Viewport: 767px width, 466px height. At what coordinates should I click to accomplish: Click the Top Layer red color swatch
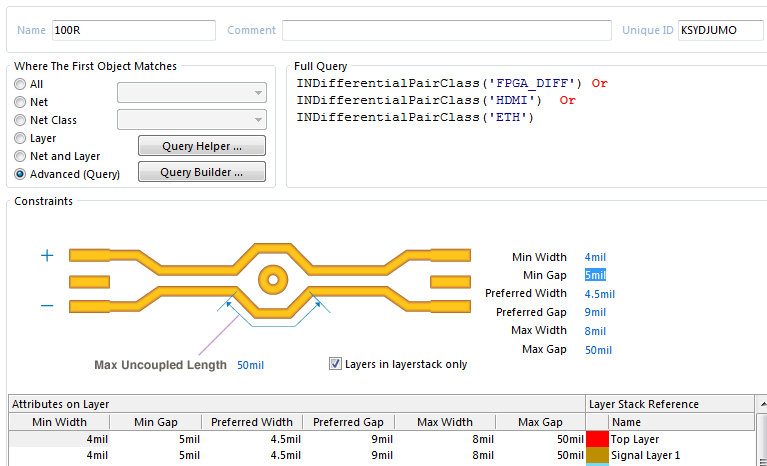pyautogui.click(x=597, y=439)
